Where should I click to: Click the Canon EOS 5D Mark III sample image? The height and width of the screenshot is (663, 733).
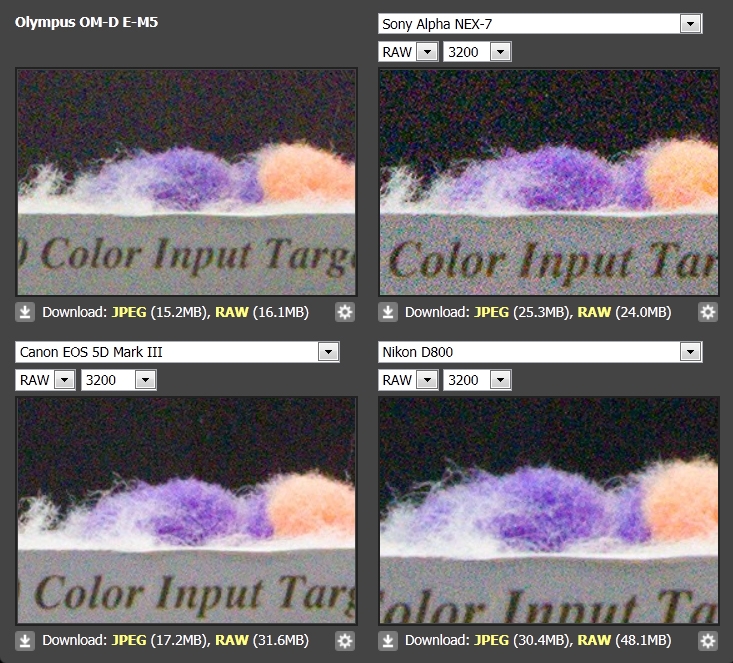(x=187, y=511)
